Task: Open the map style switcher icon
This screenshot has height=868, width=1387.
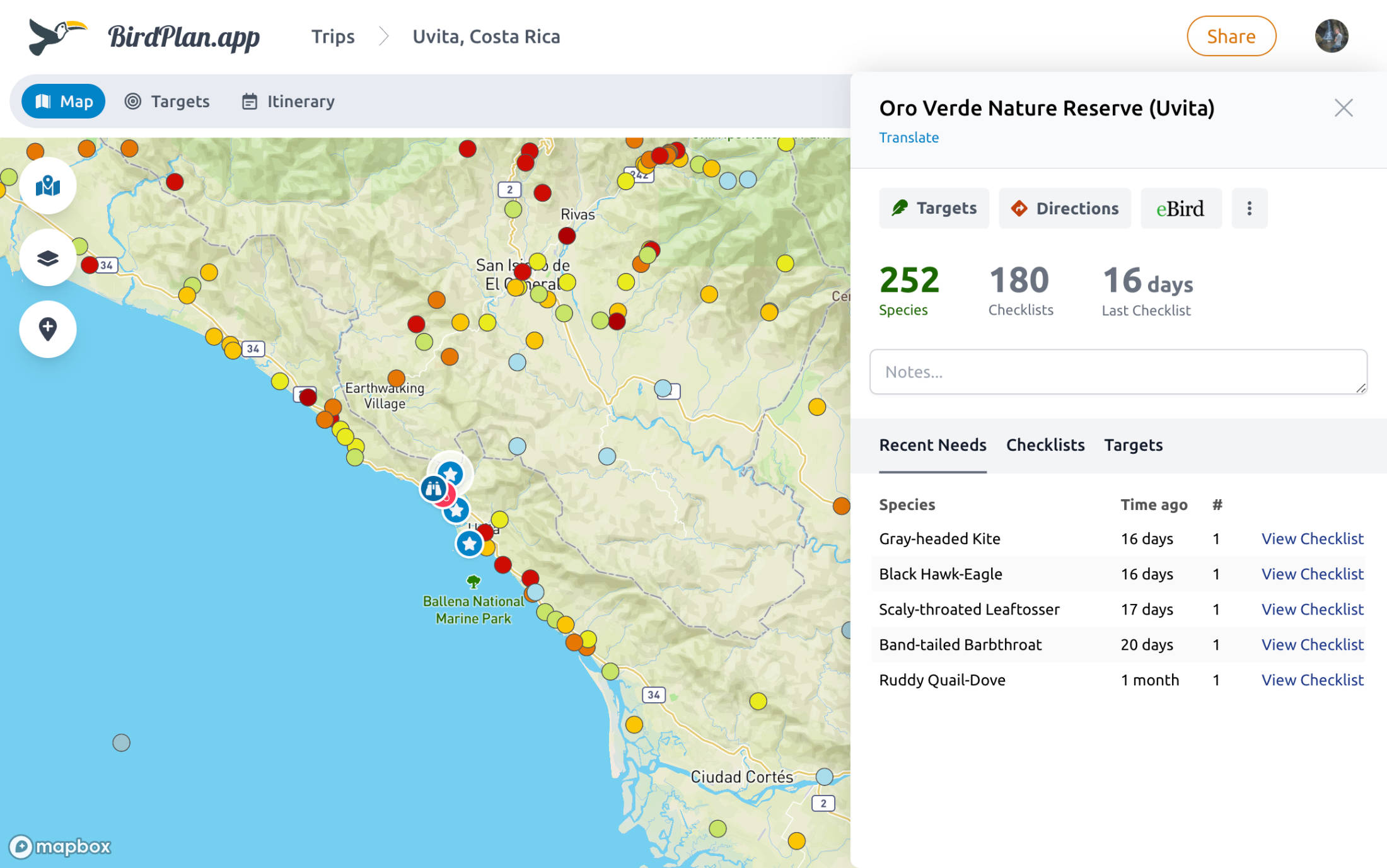Action: pos(48,185)
